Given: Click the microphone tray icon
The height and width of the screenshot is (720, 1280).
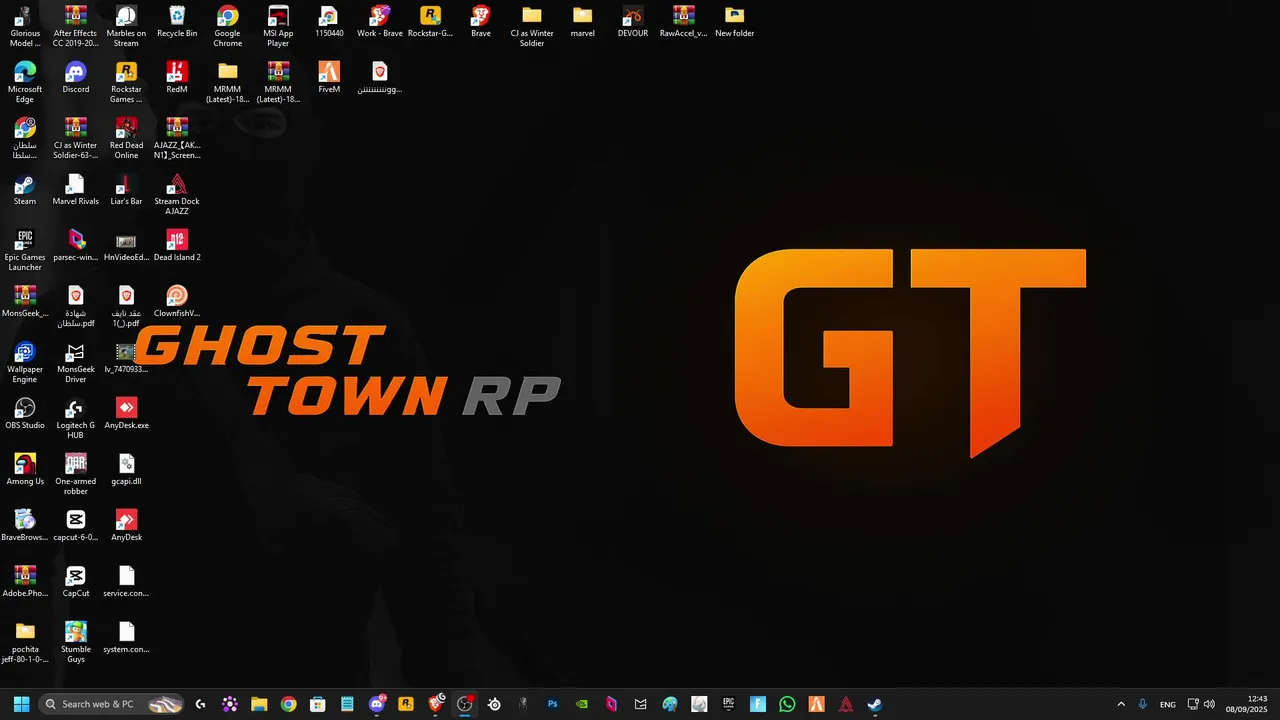Looking at the screenshot, I should [x=1143, y=704].
